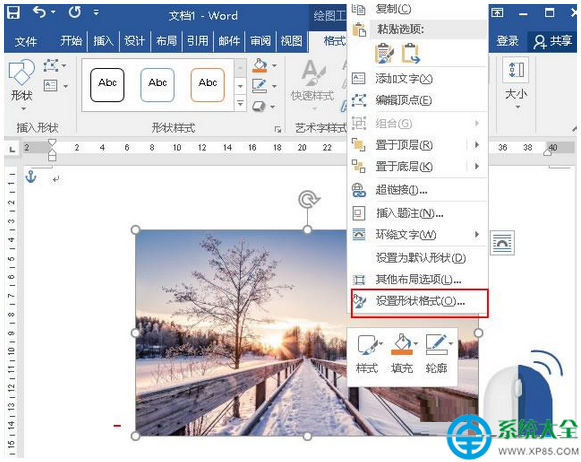Choose the paste keep source formatting icon
The width and height of the screenshot is (581, 462).
click(x=384, y=54)
